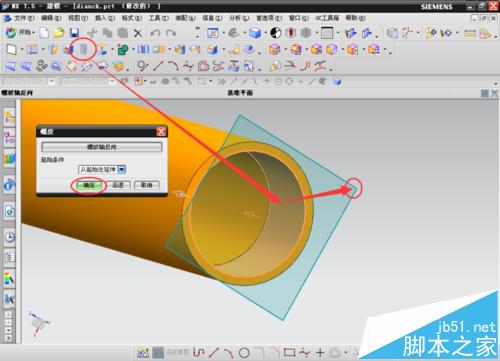This screenshot has width=500, height=361.
Task: Click the green hole feature icon
Action: pyautogui.click(x=123, y=50)
